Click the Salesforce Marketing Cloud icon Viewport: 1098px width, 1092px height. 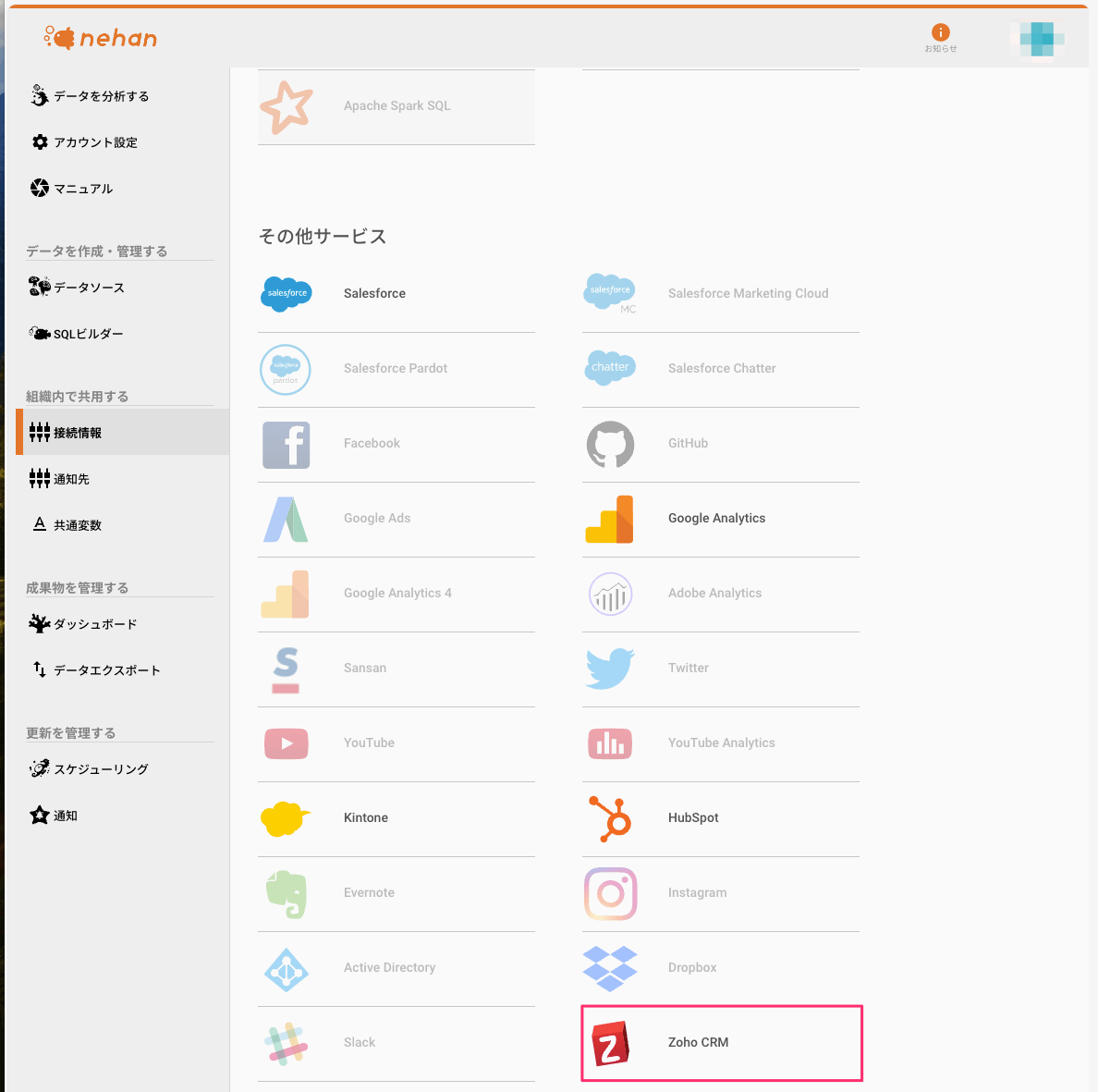[611, 293]
